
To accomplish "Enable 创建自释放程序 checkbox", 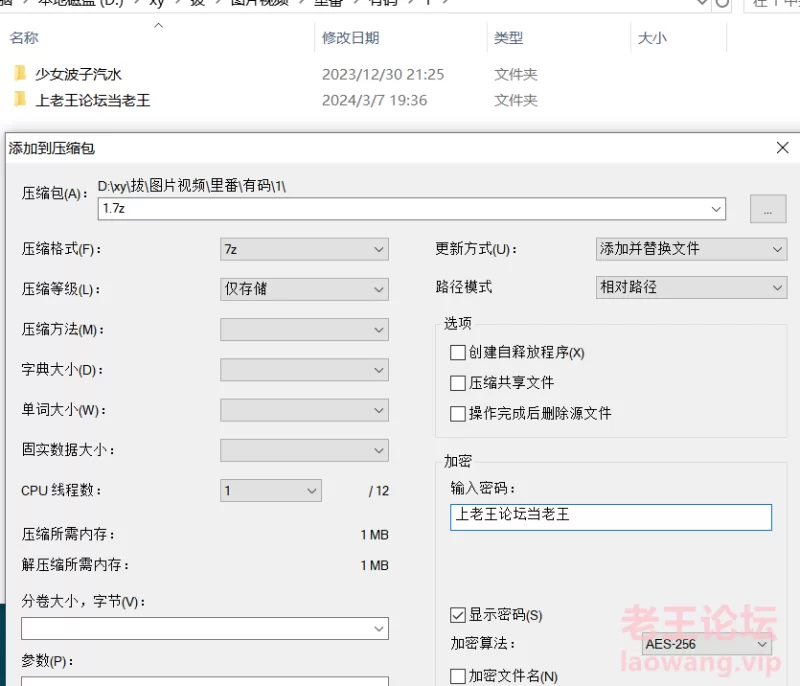I will point(458,352).
